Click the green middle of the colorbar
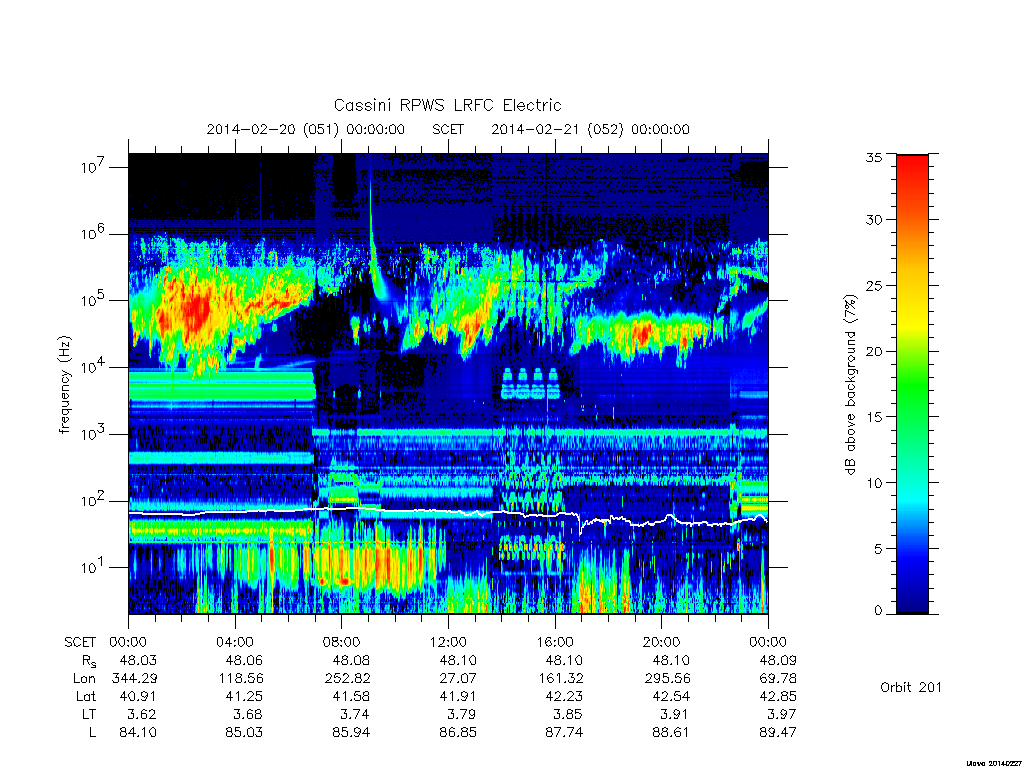The height and width of the screenshot is (768, 1024). (x=912, y=385)
